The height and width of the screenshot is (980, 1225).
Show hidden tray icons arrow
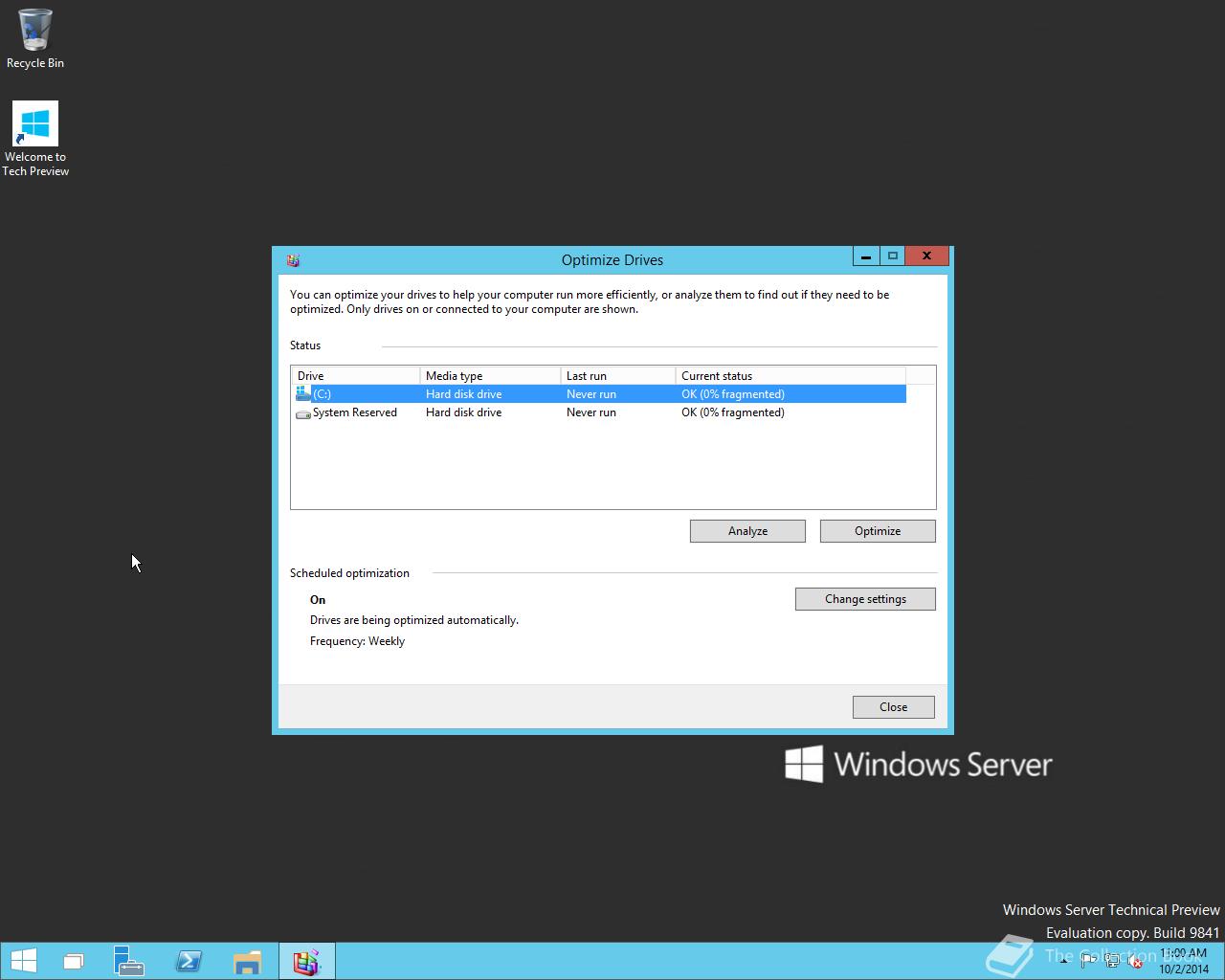pos(1063,961)
